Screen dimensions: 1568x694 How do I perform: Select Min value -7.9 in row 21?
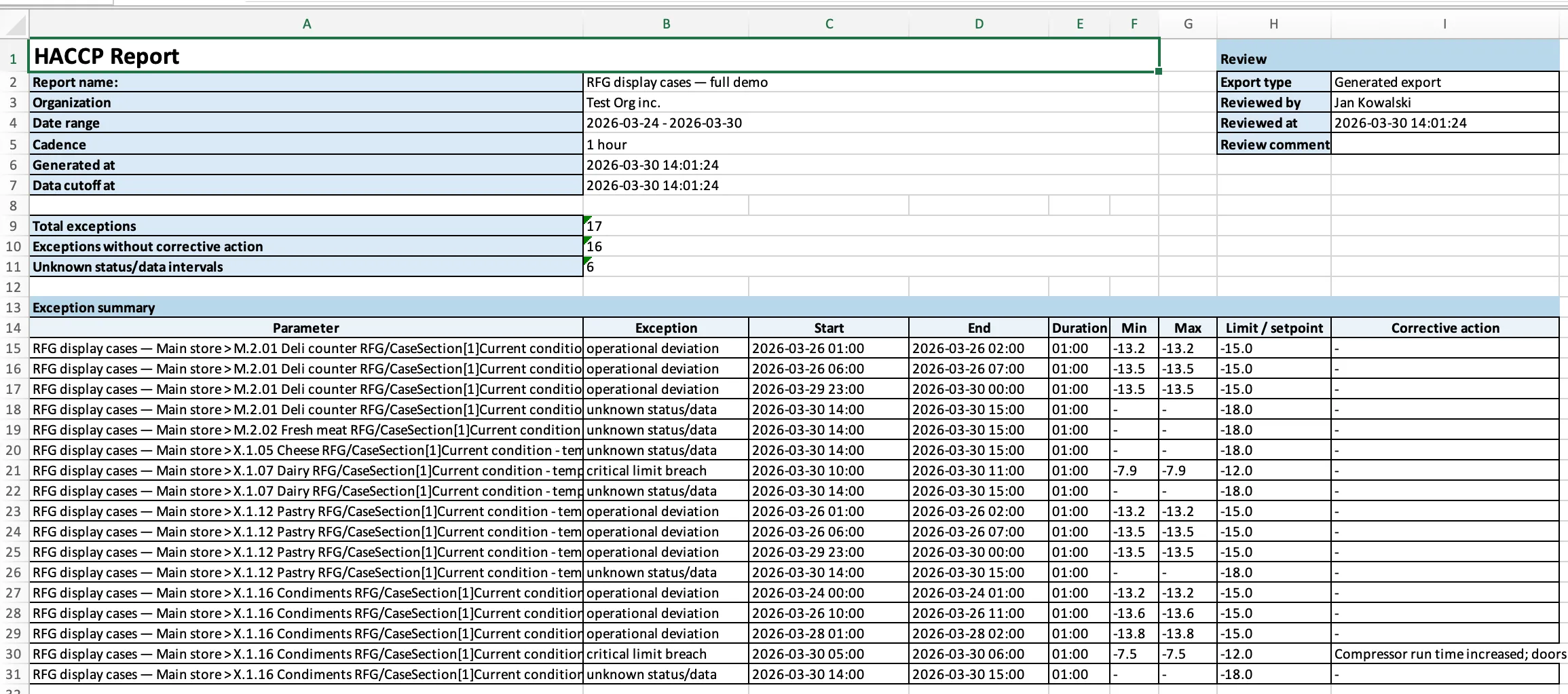(1134, 471)
